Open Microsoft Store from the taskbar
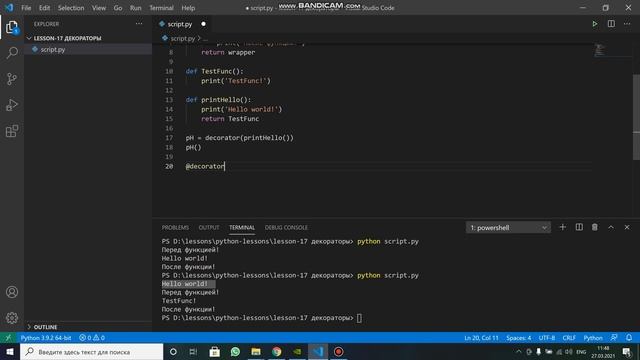 pyautogui.click(x=214, y=351)
